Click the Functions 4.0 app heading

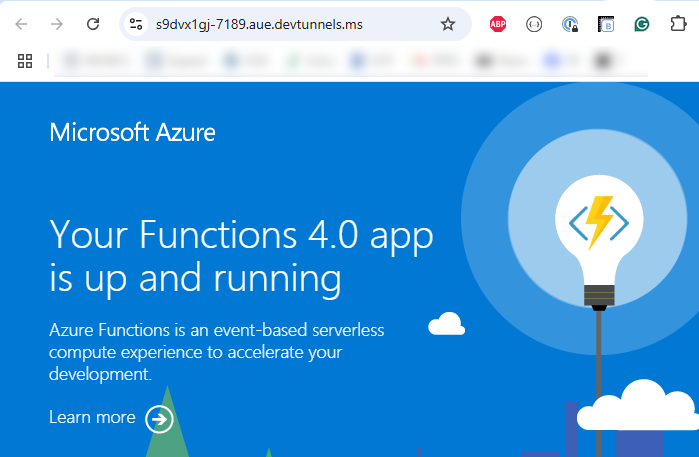pyautogui.click(x=241, y=254)
